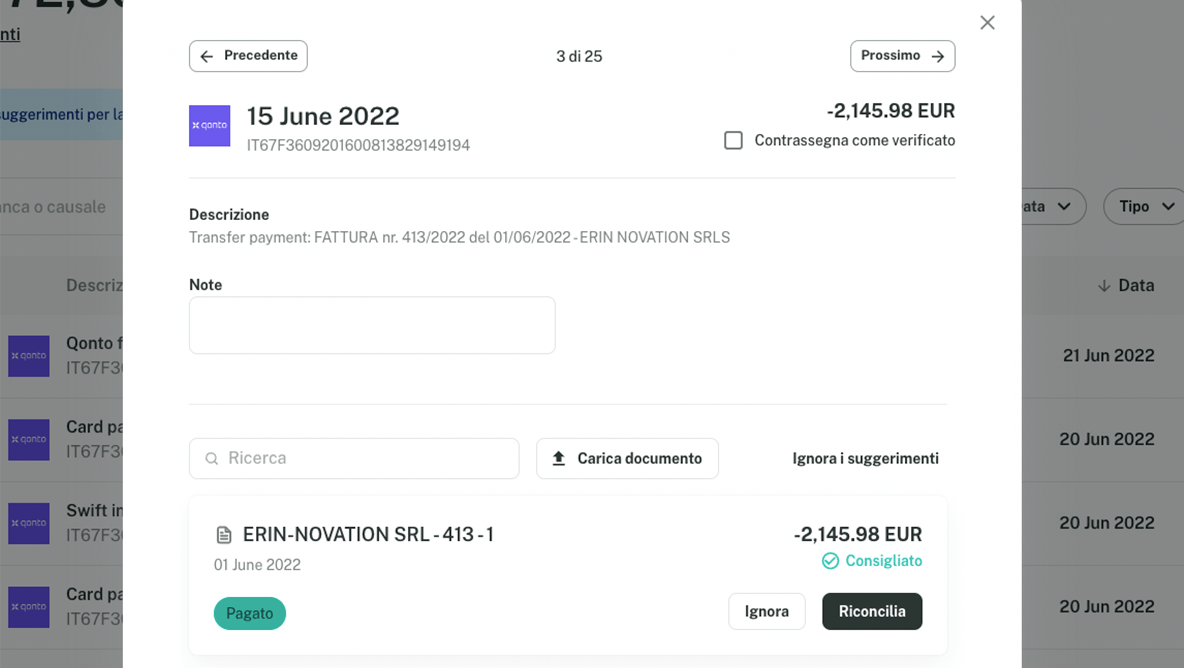The height and width of the screenshot is (668, 1184).
Task: Click the Pagato status badge
Action: click(250, 613)
